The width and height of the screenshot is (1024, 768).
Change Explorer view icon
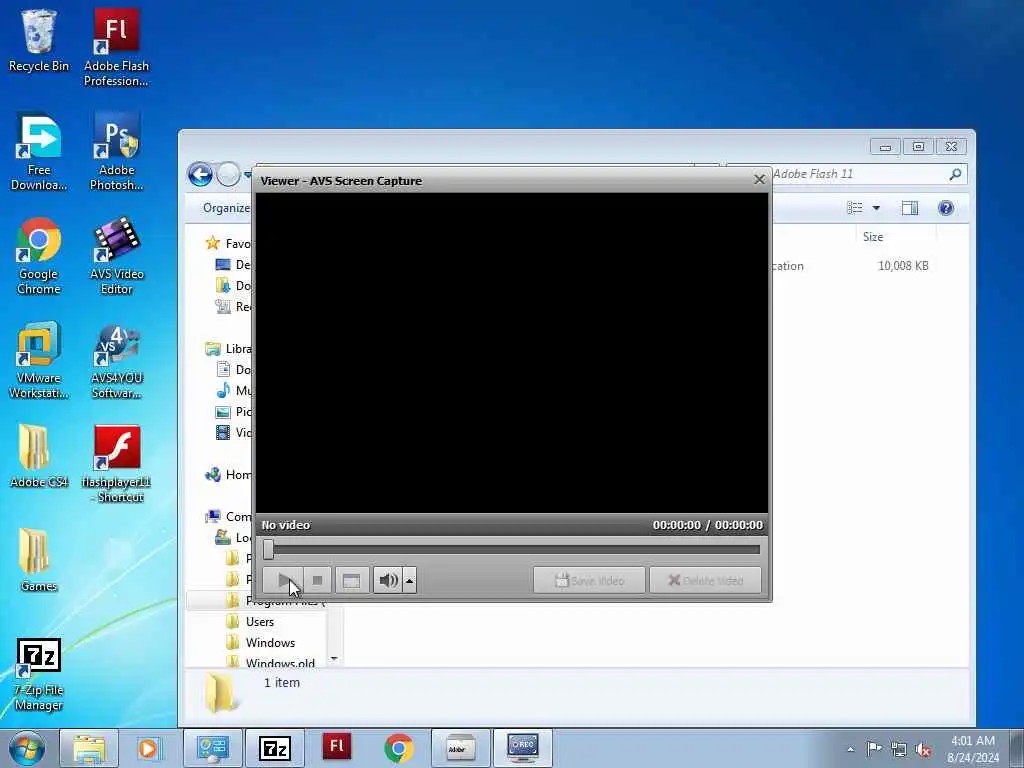(854, 208)
